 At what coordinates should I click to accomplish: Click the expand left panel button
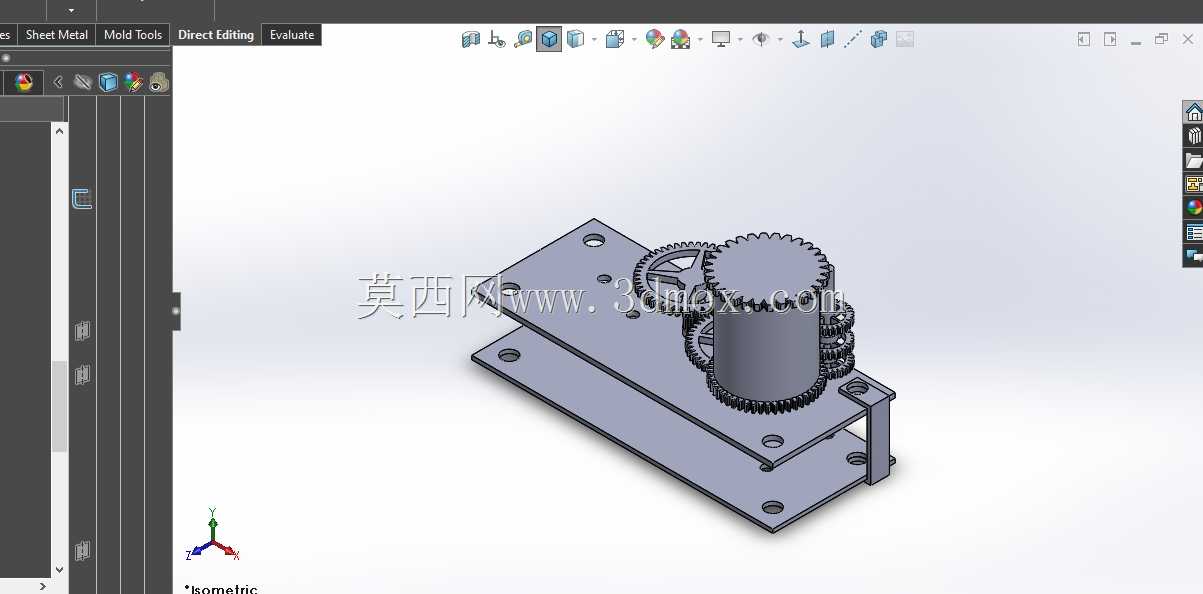[x=1084, y=39]
